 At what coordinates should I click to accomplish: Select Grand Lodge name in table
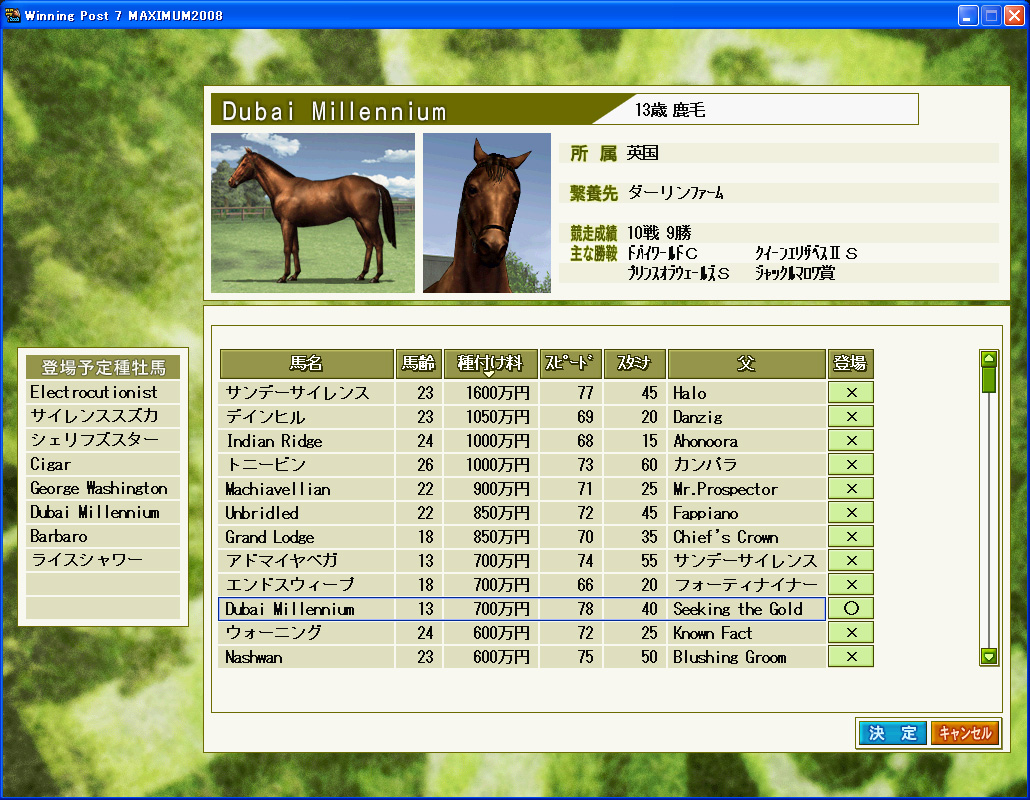click(306, 537)
